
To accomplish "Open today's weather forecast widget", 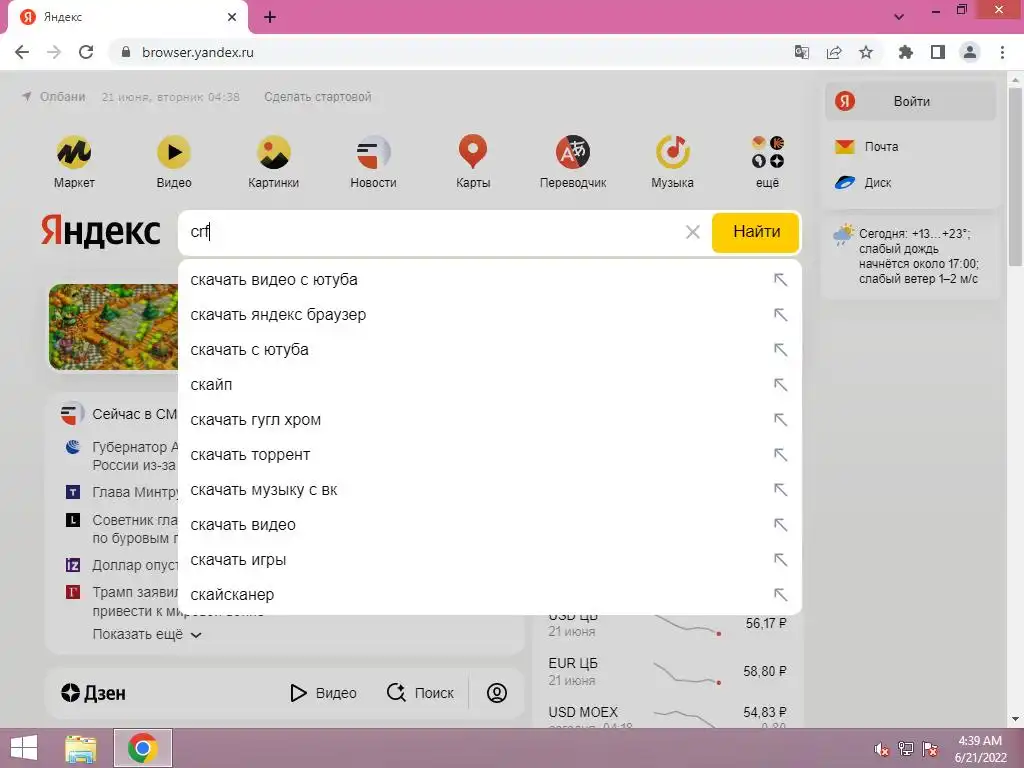I will (909, 256).
